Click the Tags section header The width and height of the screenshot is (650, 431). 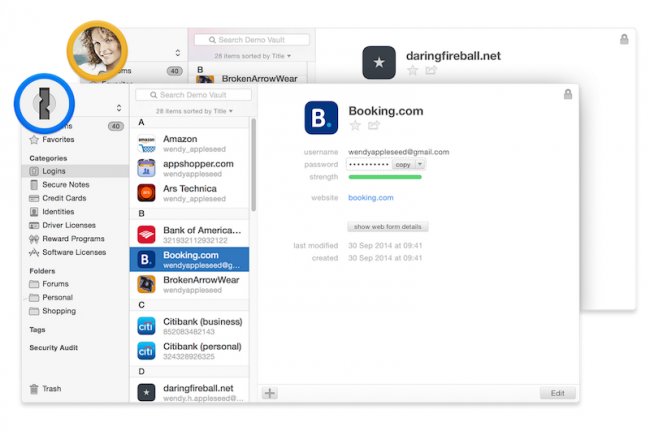pyautogui.click(x=37, y=330)
